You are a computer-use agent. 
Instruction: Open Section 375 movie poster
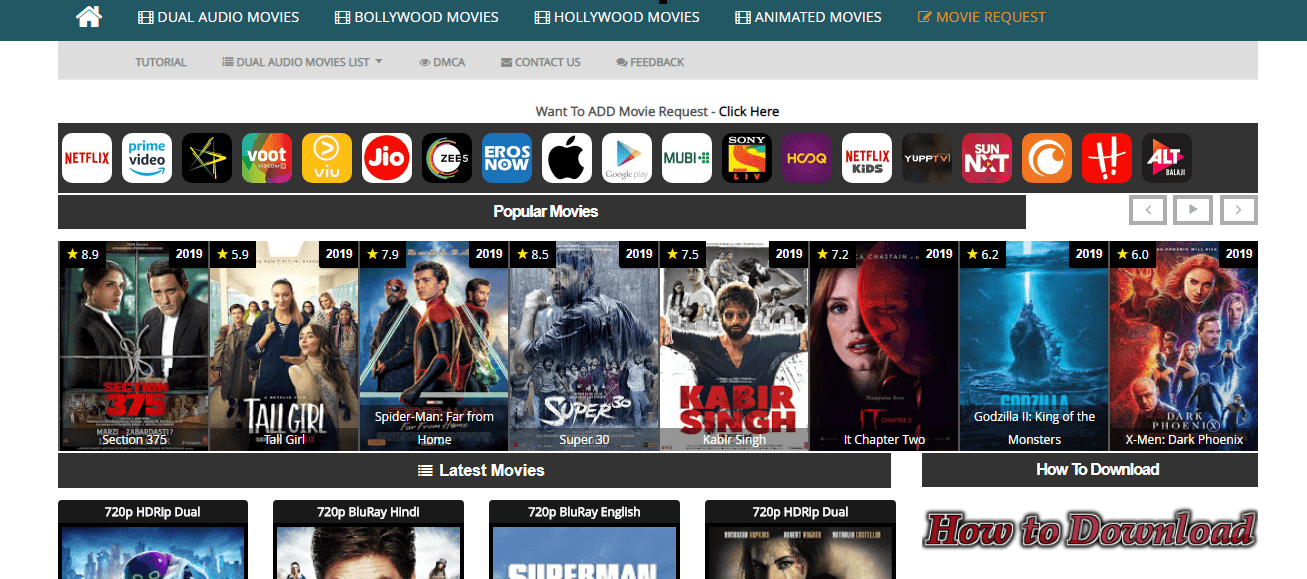point(134,346)
